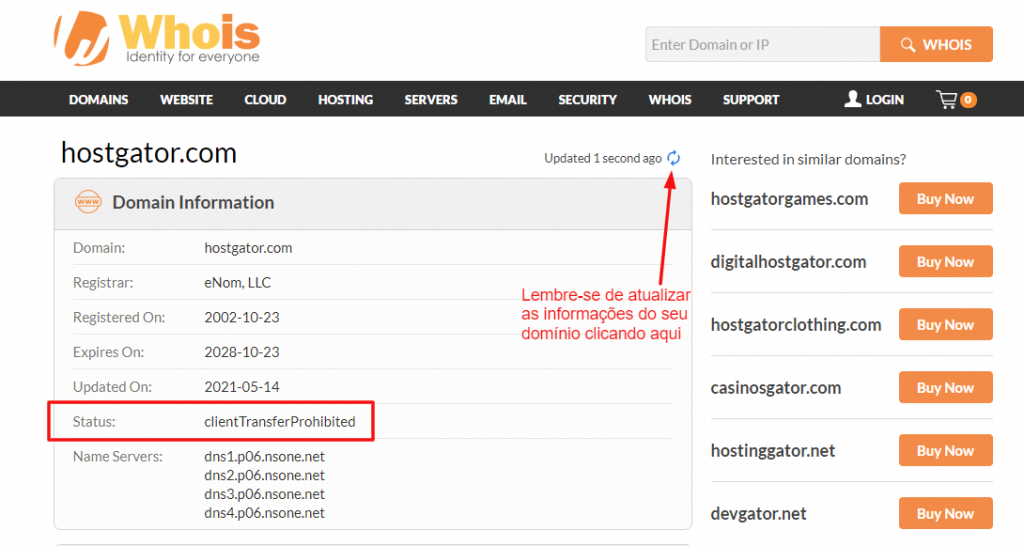Buy Now for hostgatorgames.com
Image resolution: width=1024 pixels, height=546 pixels.
point(946,199)
